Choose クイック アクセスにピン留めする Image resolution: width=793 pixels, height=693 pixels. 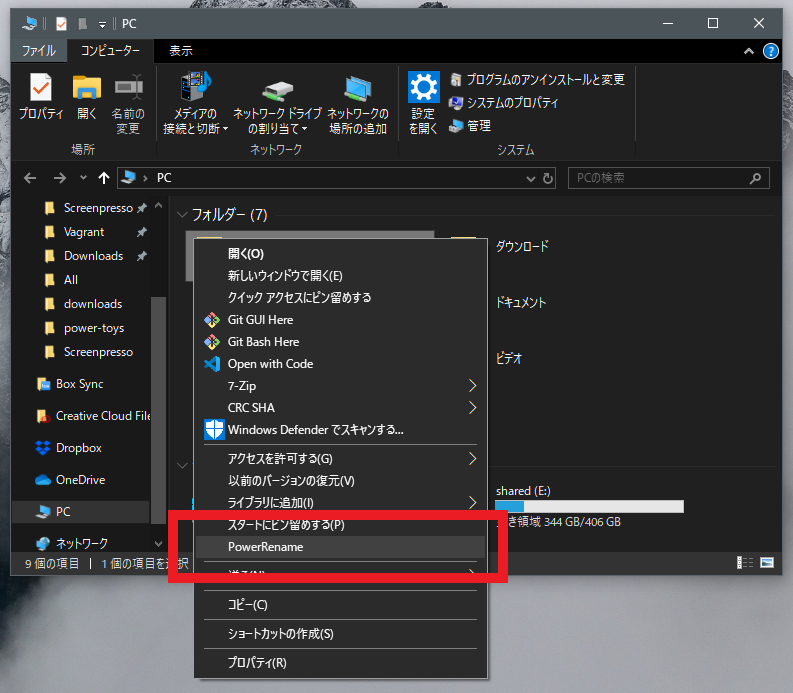tap(340, 297)
